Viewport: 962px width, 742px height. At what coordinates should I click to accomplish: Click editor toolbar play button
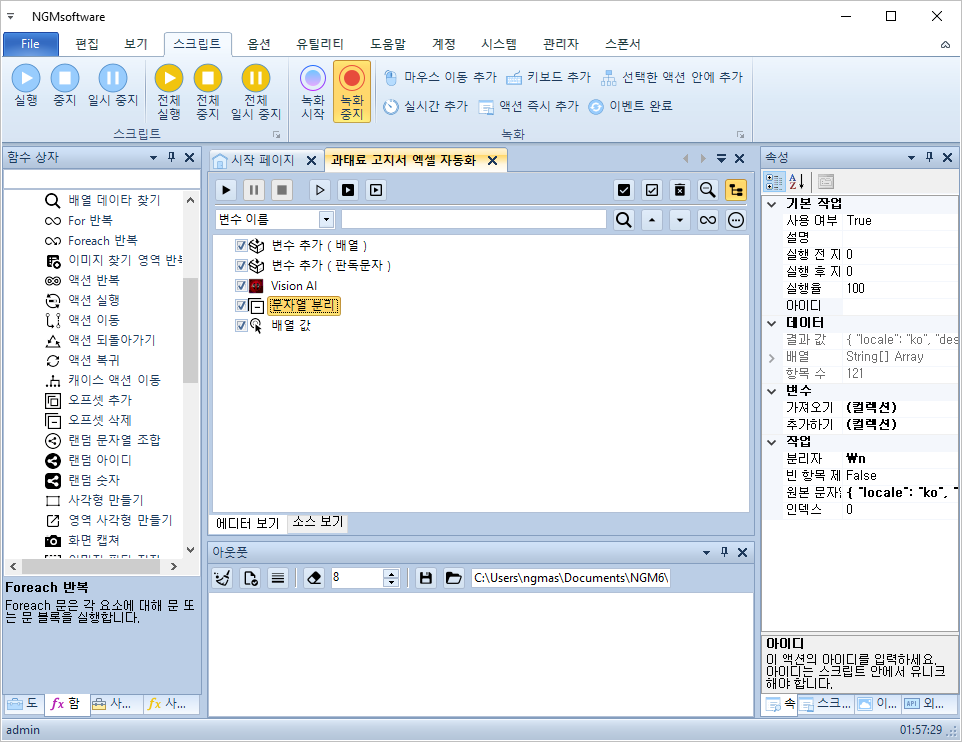226,190
